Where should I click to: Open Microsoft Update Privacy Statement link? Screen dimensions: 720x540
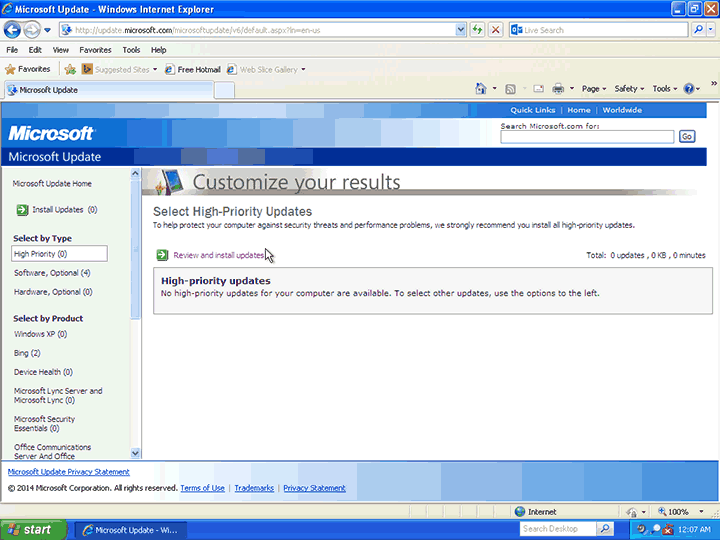(68, 472)
